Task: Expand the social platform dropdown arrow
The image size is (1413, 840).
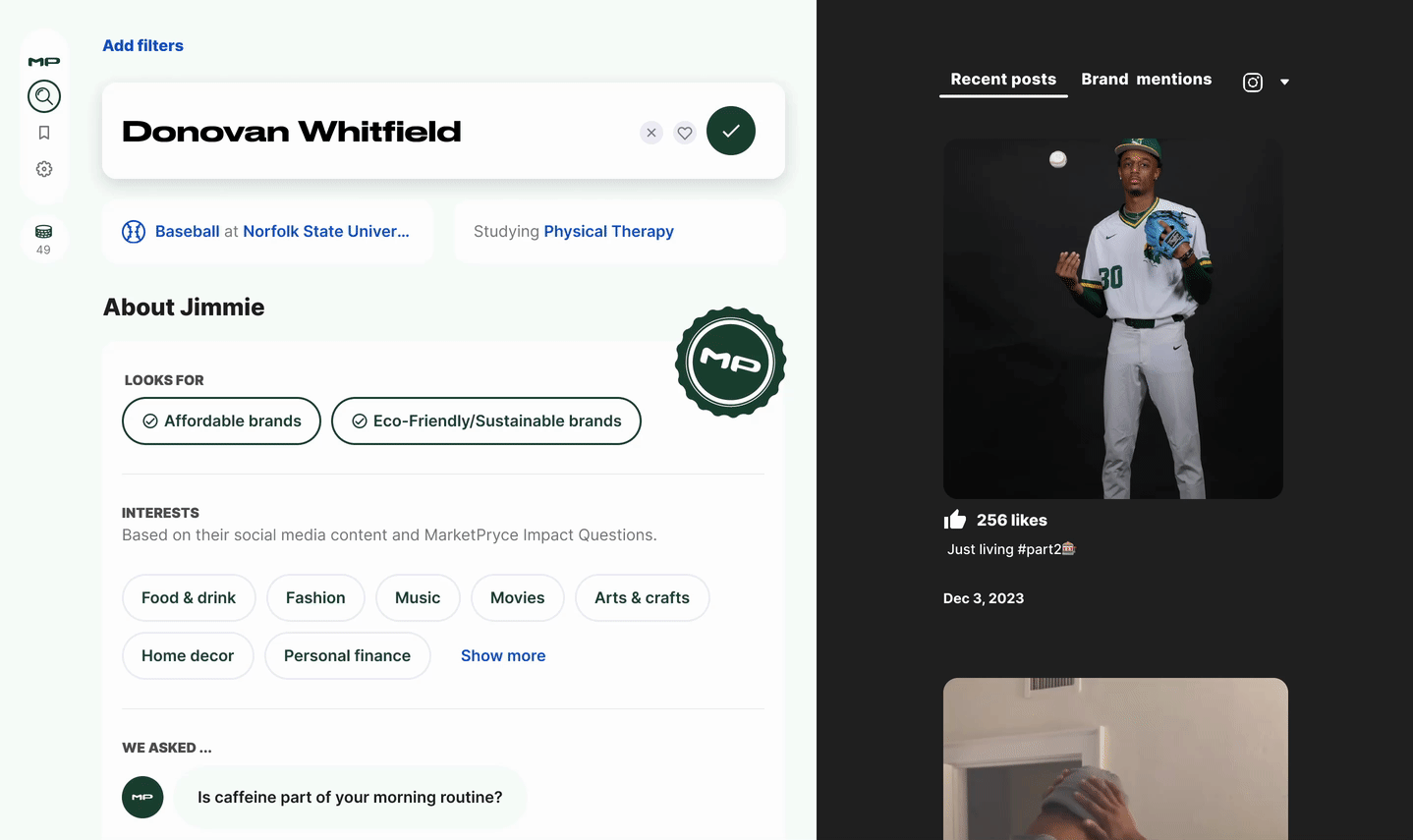Action: 1284,83
